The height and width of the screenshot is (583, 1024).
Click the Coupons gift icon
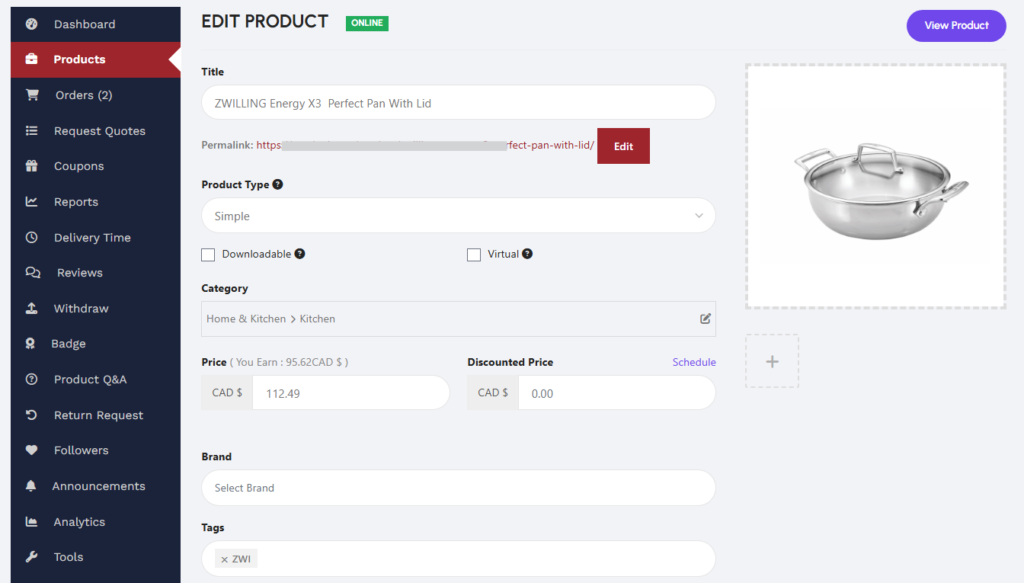(32, 166)
